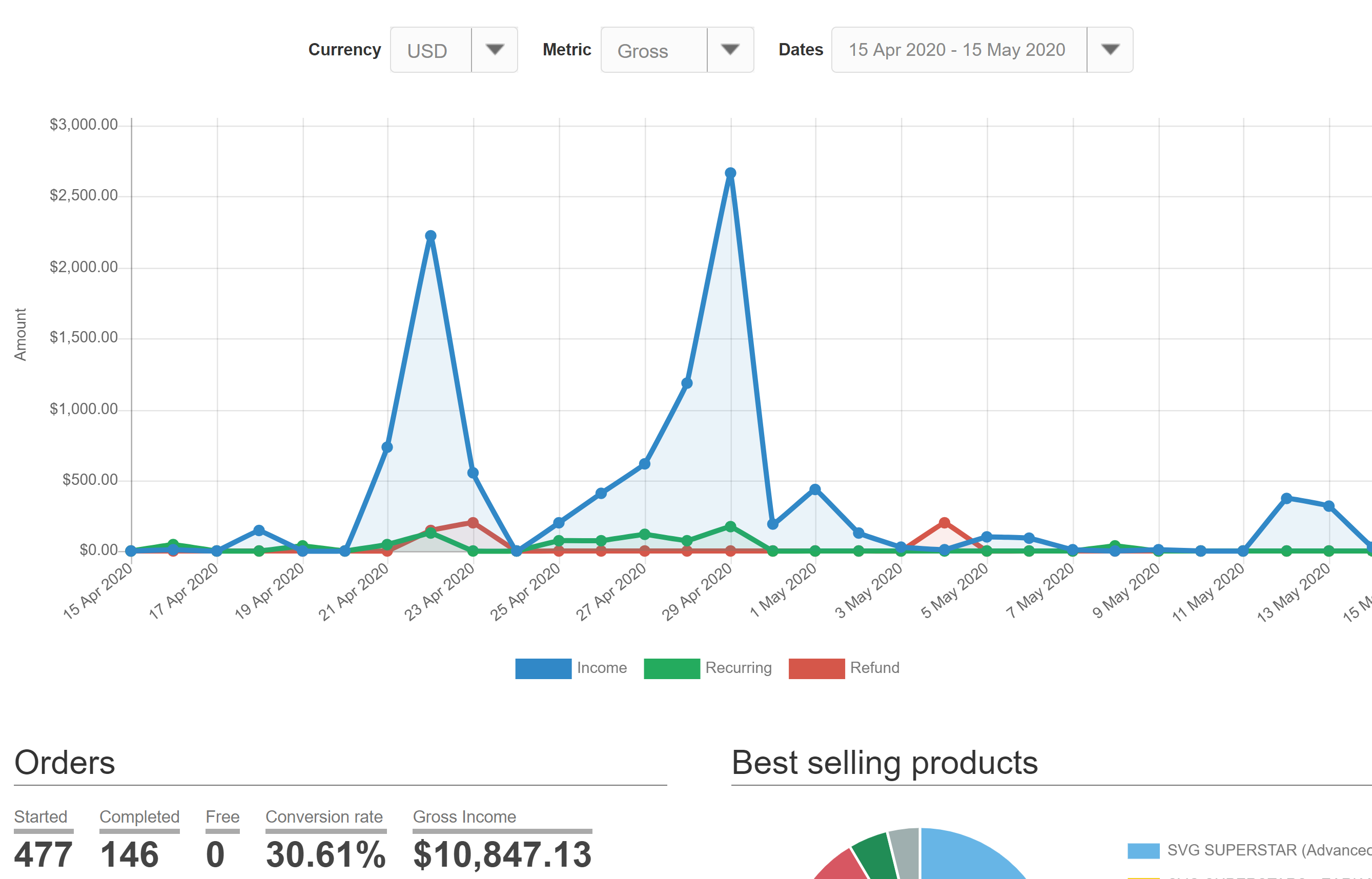Click the Income point on 28 Apr

click(687, 383)
